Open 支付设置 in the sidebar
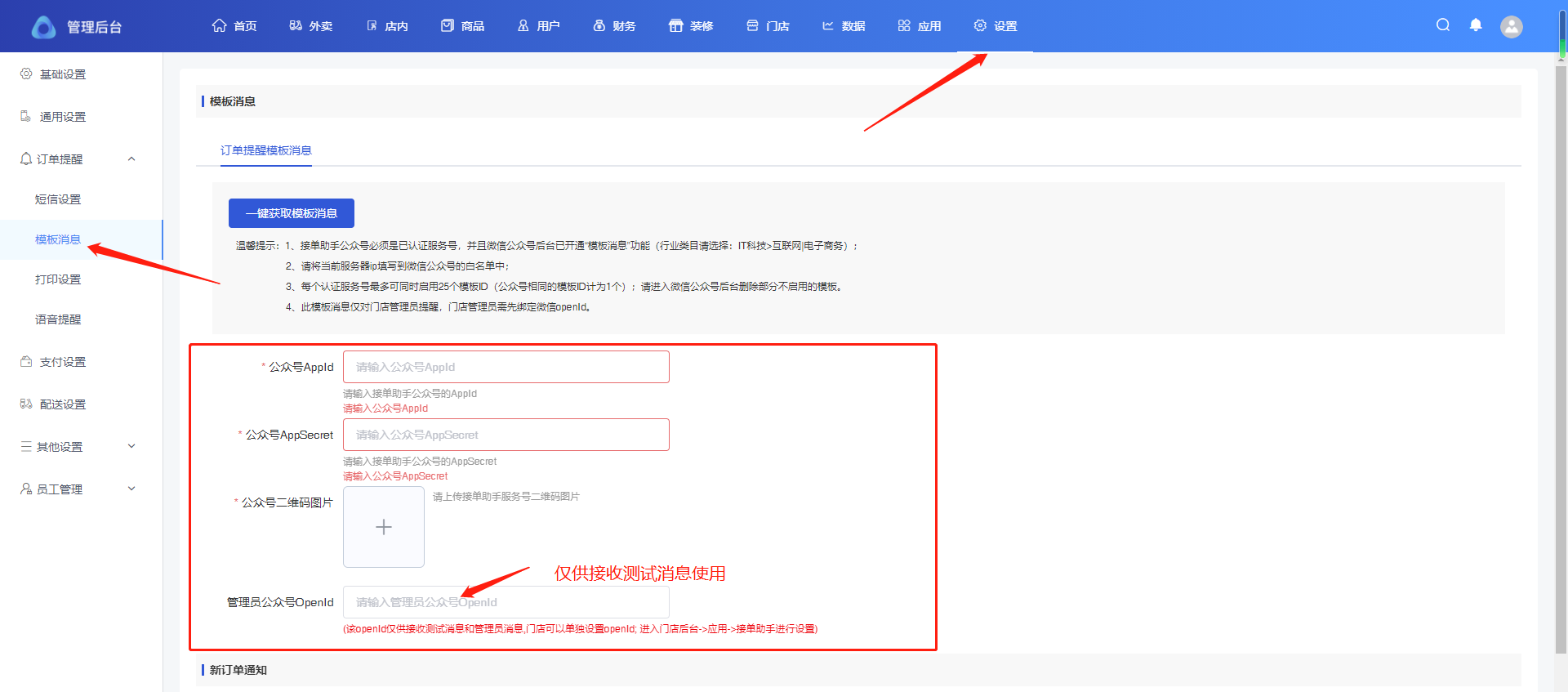1568x692 pixels. click(63, 362)
